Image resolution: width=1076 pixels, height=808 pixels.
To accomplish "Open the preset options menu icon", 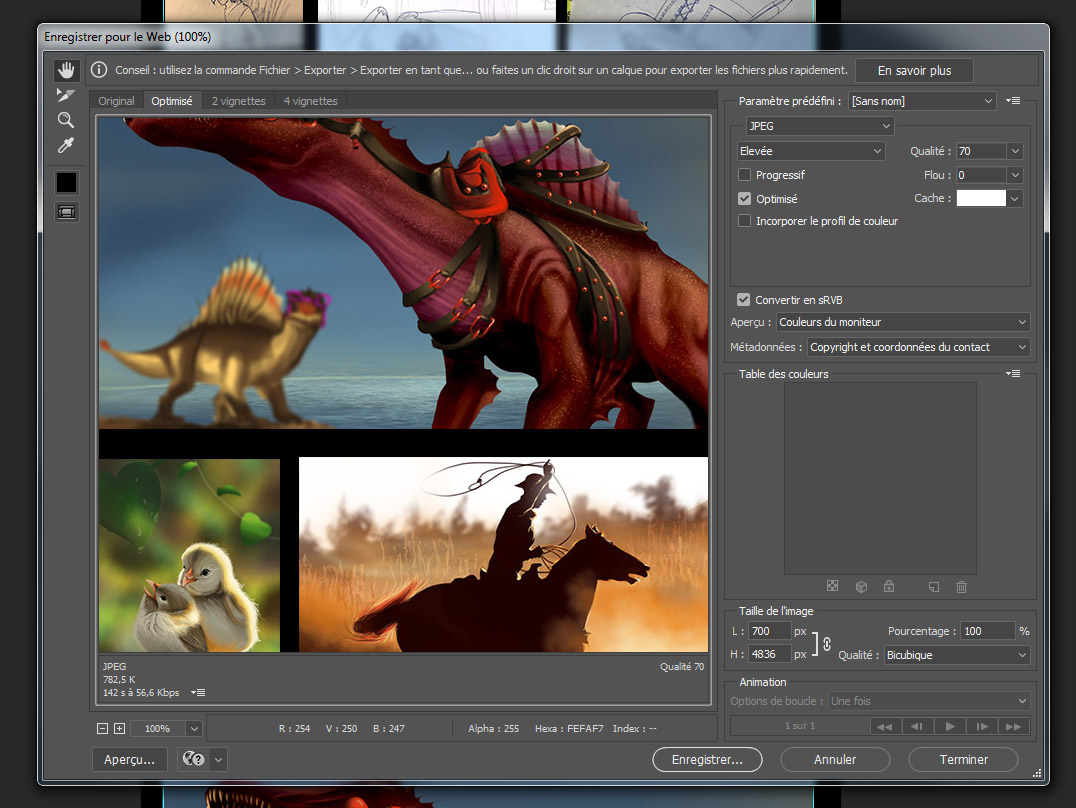I will [1013, 101].
